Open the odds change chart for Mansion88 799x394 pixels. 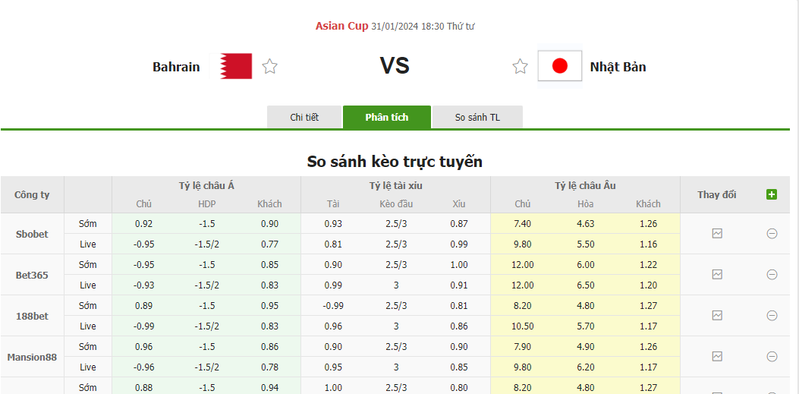pos(717,356)
